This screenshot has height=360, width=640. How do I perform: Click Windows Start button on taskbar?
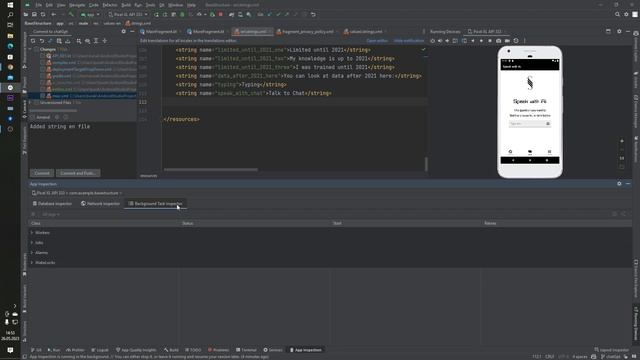click(10, 5)
